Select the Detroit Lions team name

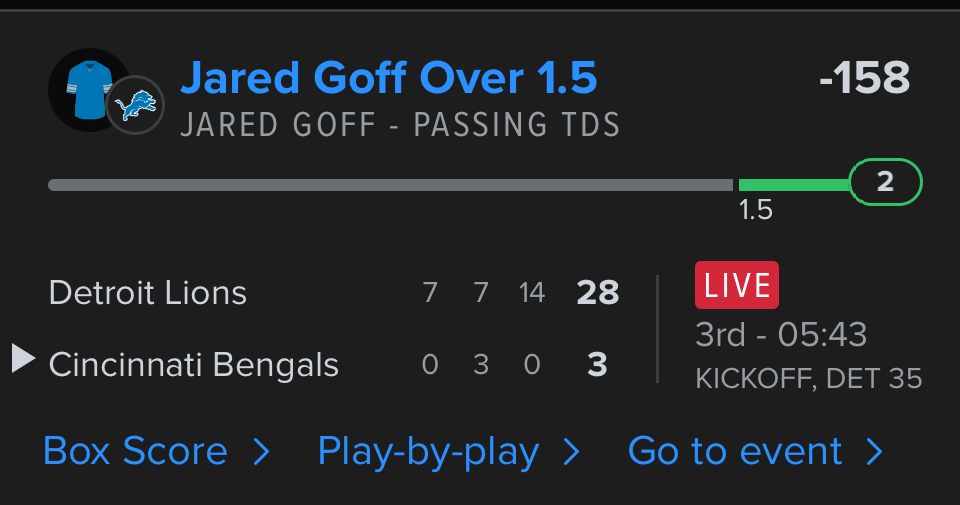(148, 293)
